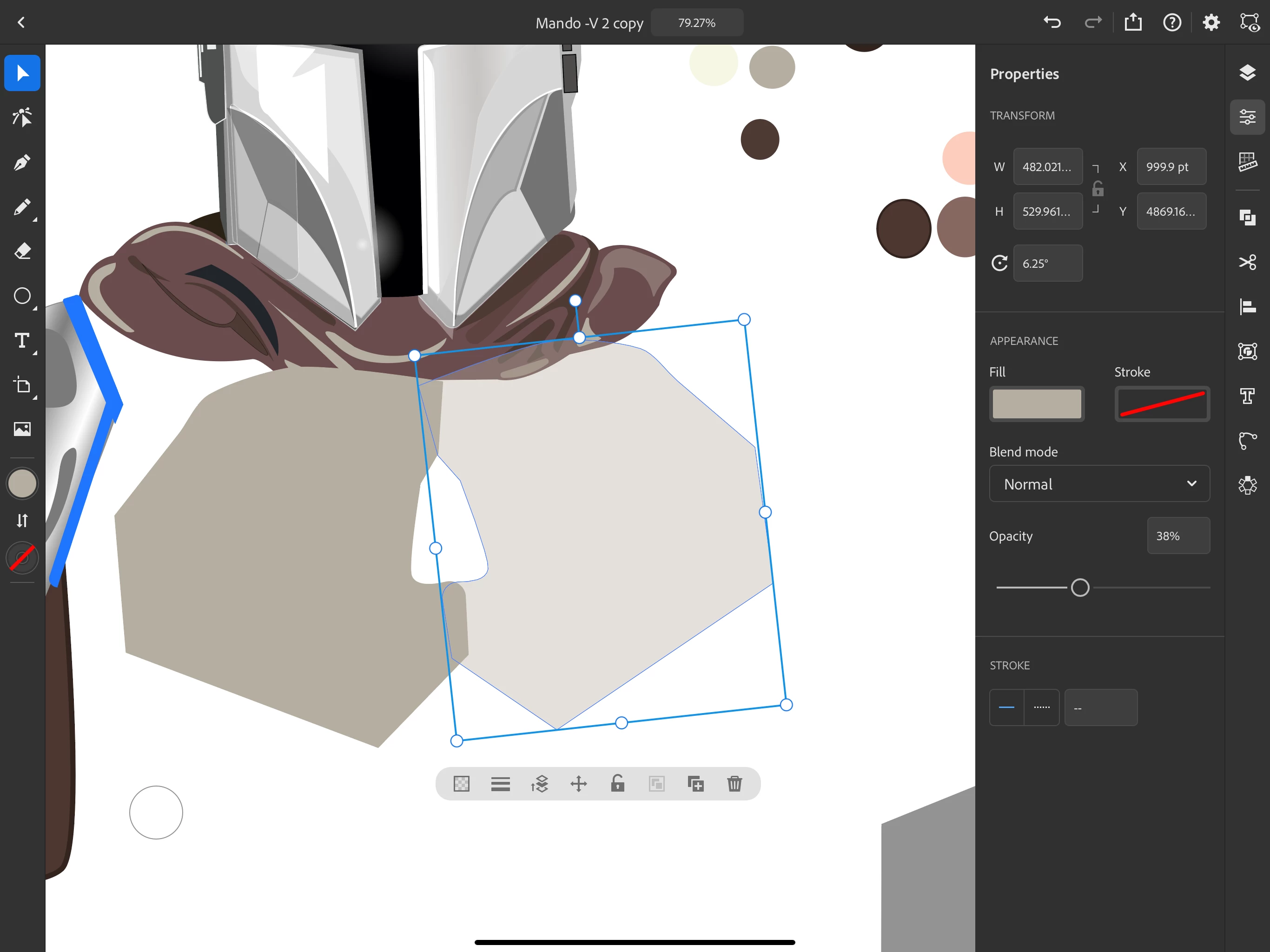Open the Properties panel tab icon

click(x=1247, y=117)
